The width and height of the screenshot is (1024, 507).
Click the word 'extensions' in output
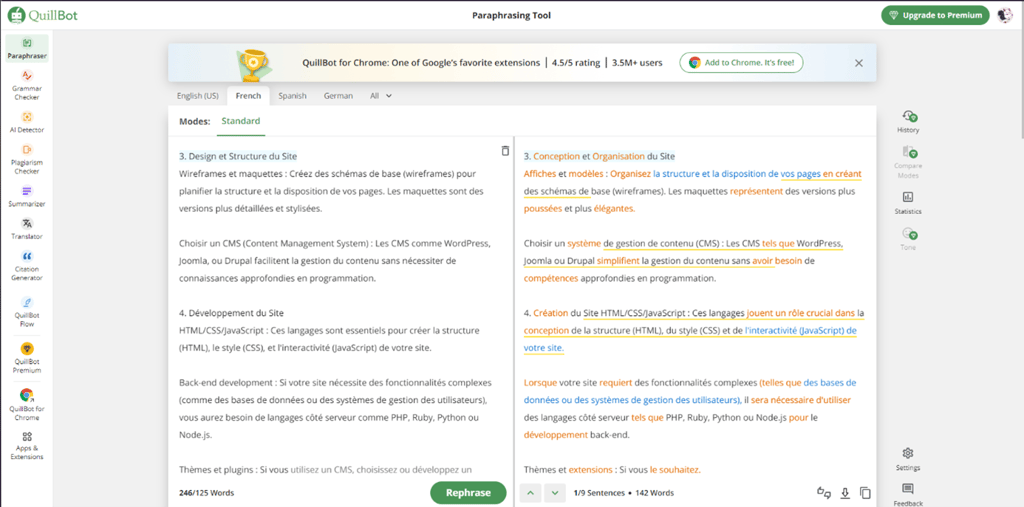591,469
